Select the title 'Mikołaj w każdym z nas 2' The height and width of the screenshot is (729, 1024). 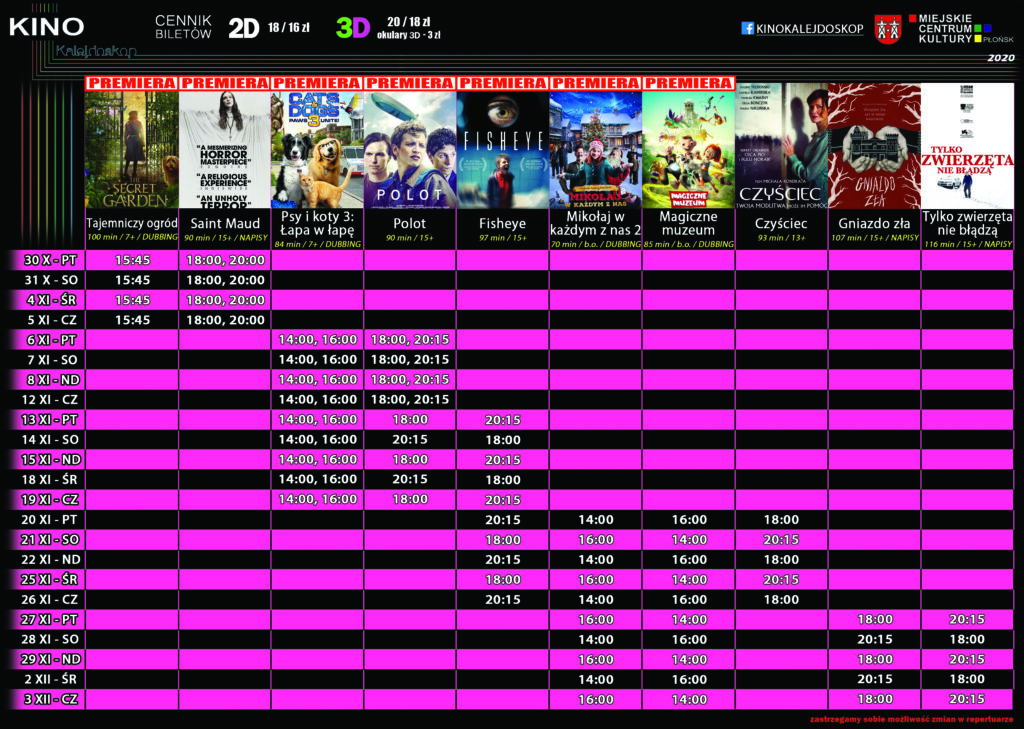click(x=596, y=223)
